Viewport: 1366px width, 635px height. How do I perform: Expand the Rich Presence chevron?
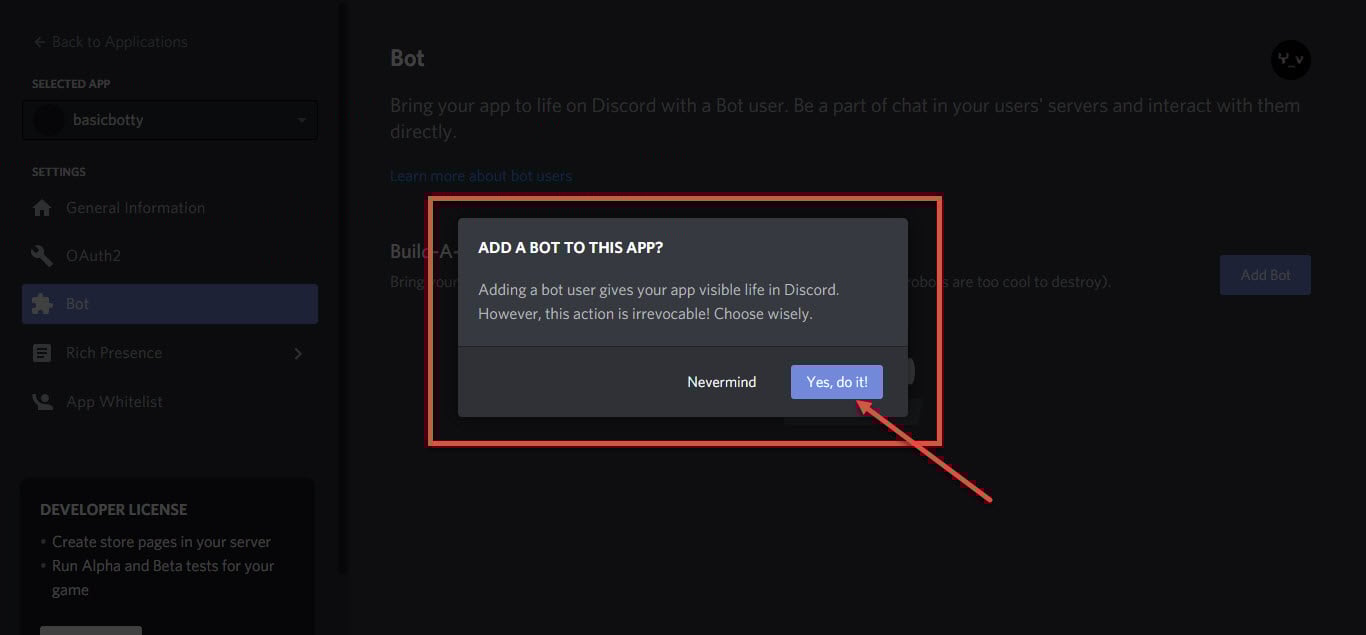pyautogui.click(x=298, y=353)
